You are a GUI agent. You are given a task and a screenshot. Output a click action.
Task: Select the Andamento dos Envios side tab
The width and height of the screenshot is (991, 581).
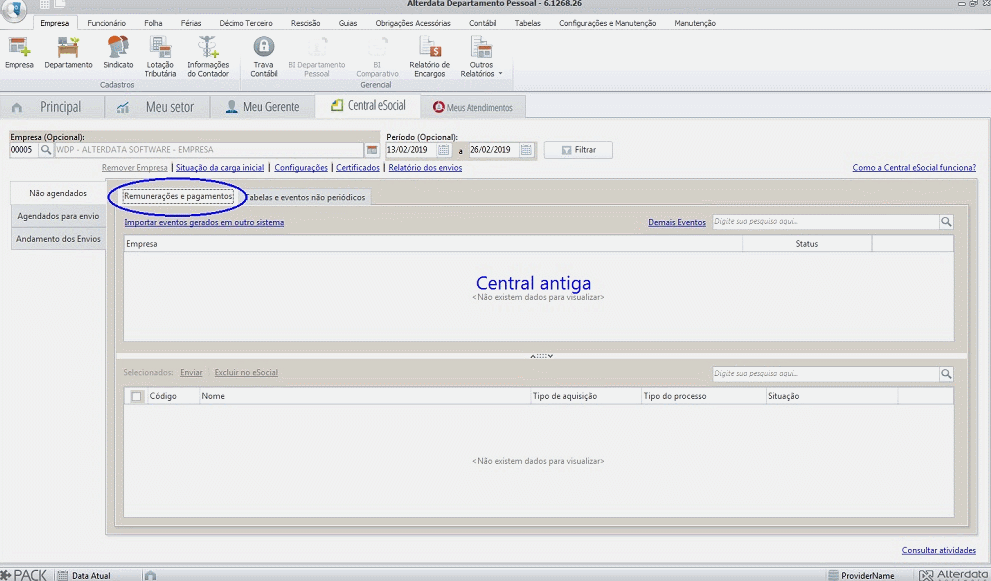pos(58,239)
